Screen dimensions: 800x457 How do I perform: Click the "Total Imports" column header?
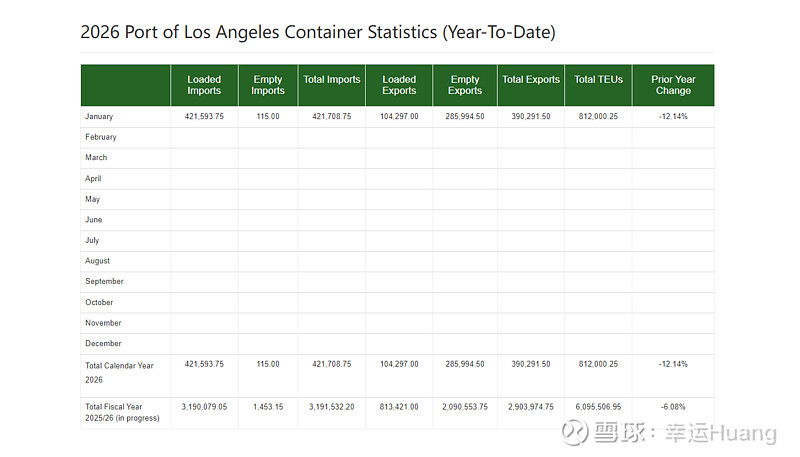pyautogui.click(x=331, y=80)
